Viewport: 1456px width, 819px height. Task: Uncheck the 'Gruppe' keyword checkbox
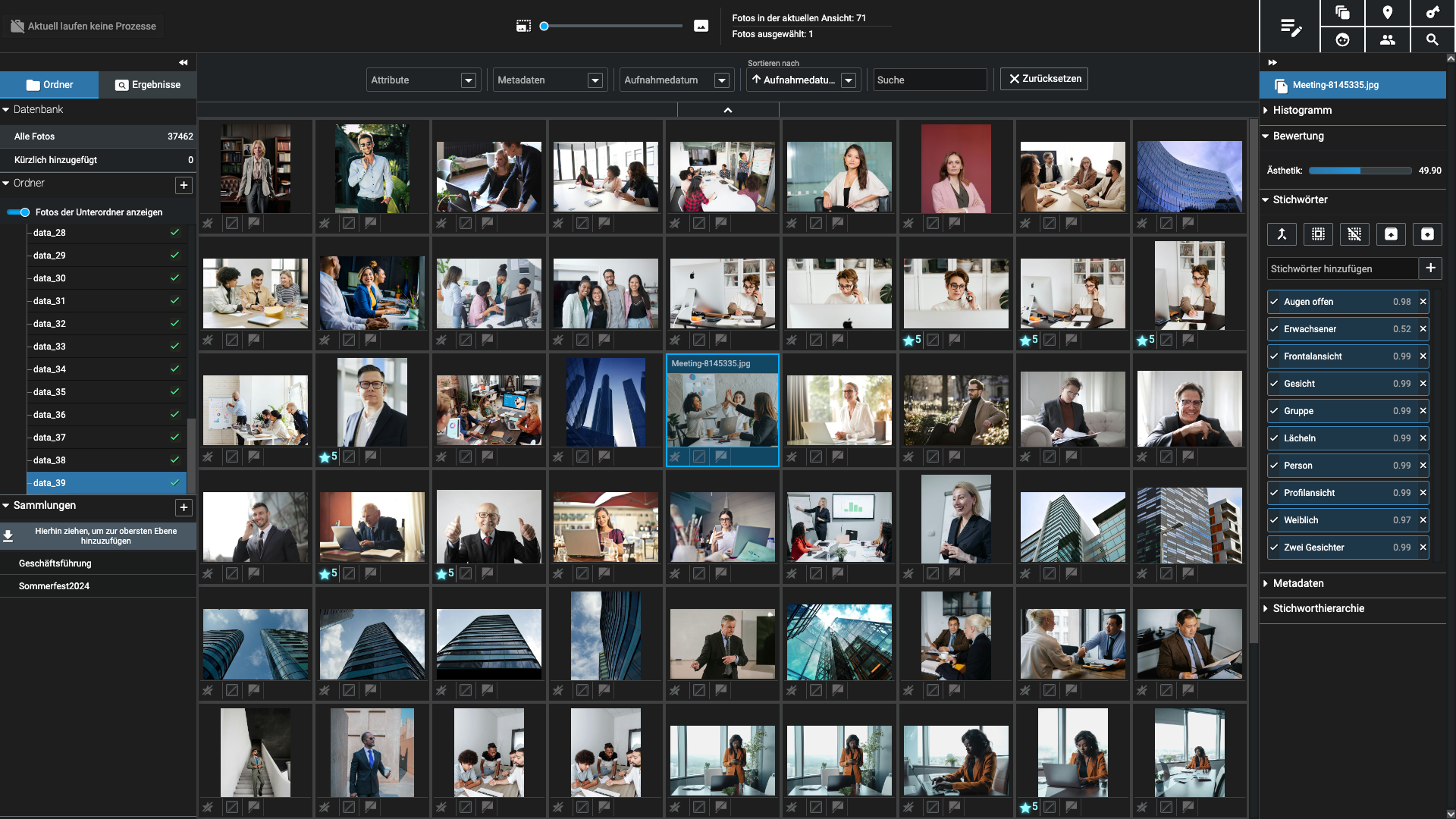[x=1274, y=411]
